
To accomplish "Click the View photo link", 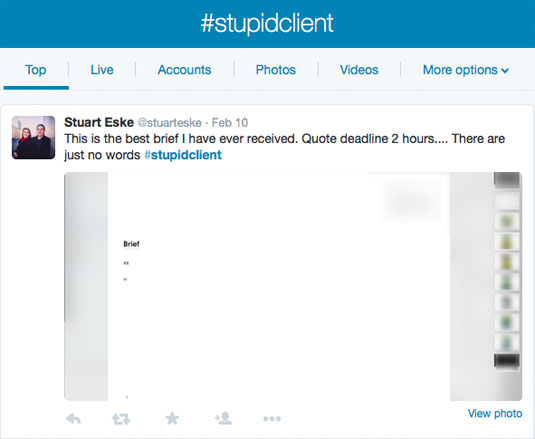I will click(x=495, y=413).
